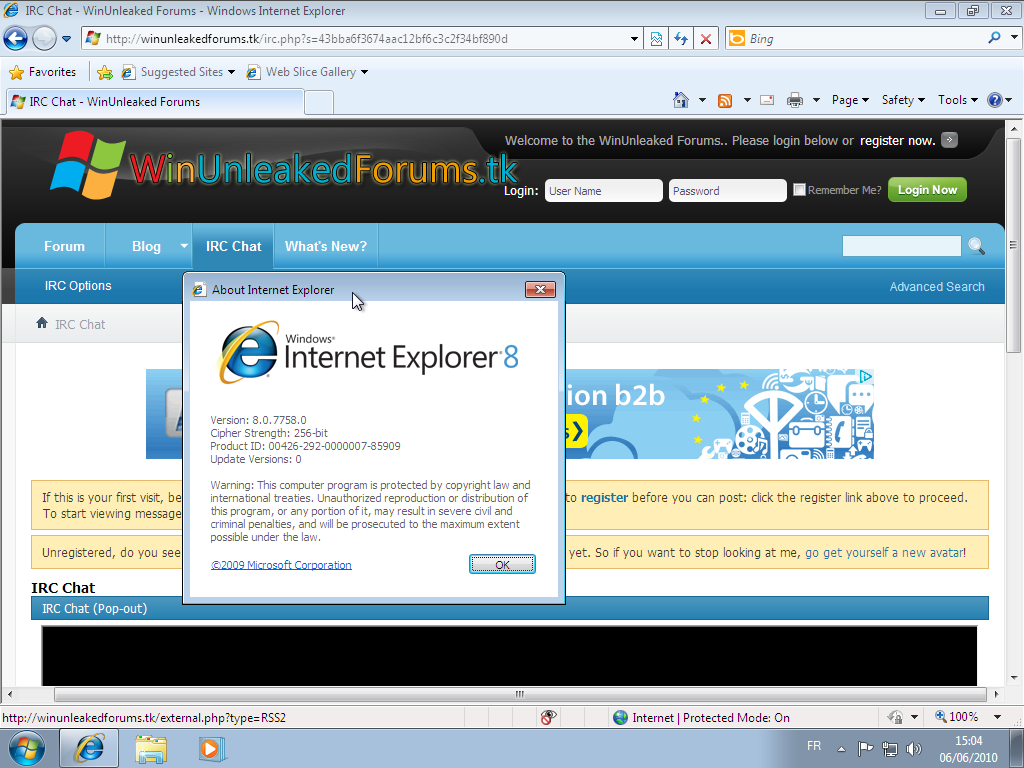Stop loading with the red X icon
This screenshot has width=1024, height=768.
click(706, 39)
